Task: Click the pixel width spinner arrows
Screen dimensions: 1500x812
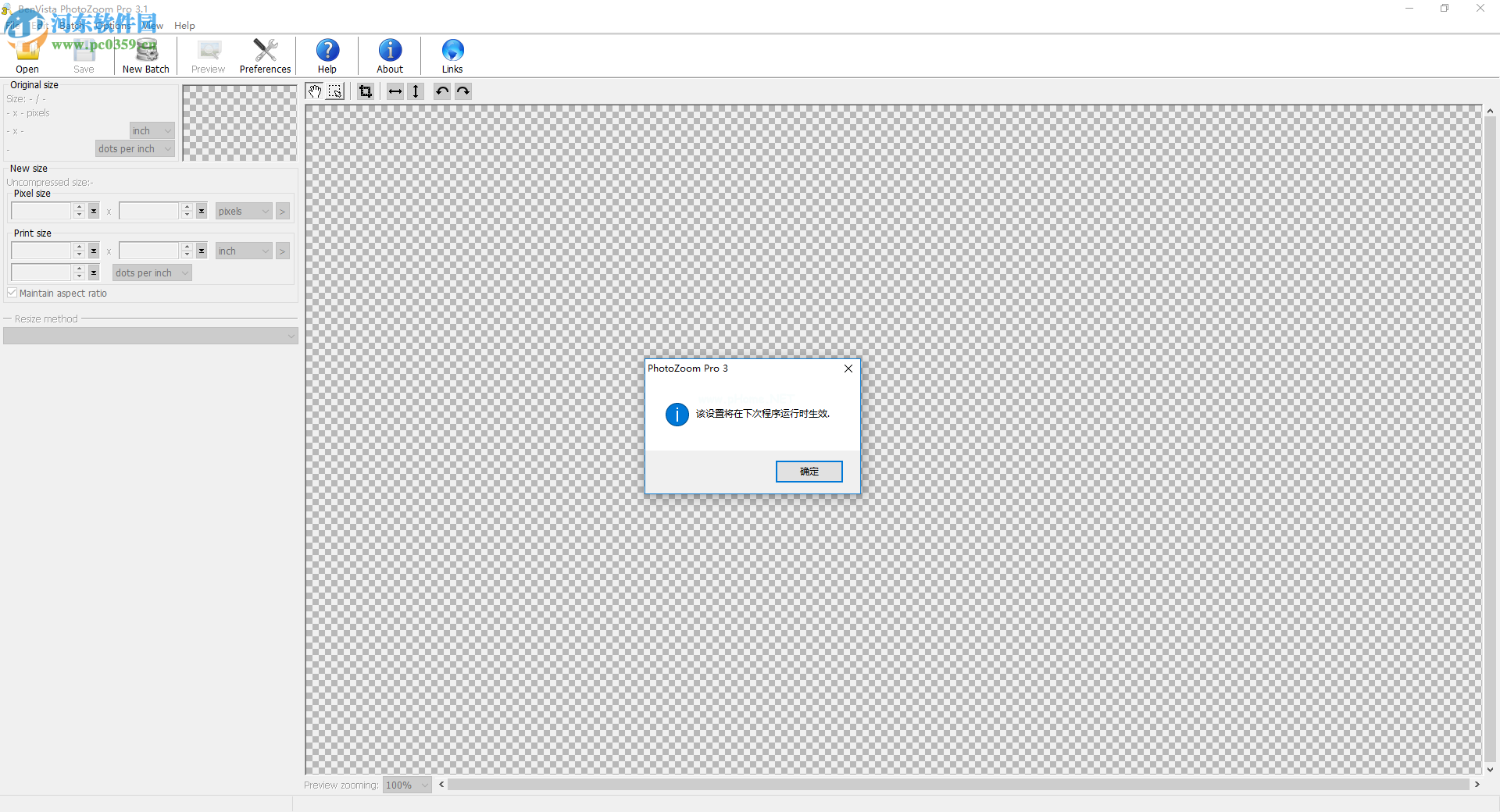Action: (79, 211)
